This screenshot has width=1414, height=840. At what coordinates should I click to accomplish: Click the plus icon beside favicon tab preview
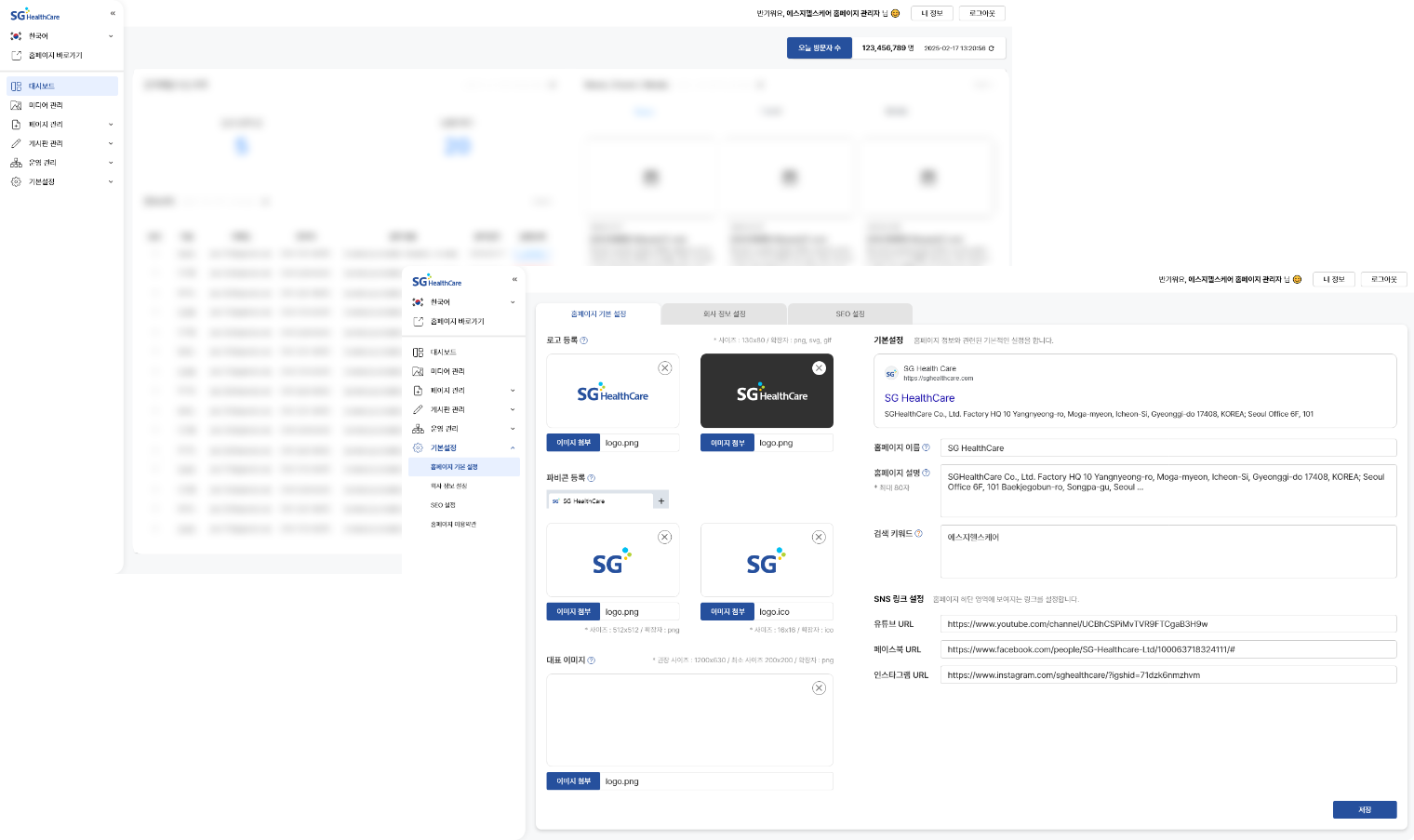pyautogui.click(x=661, y=500)
